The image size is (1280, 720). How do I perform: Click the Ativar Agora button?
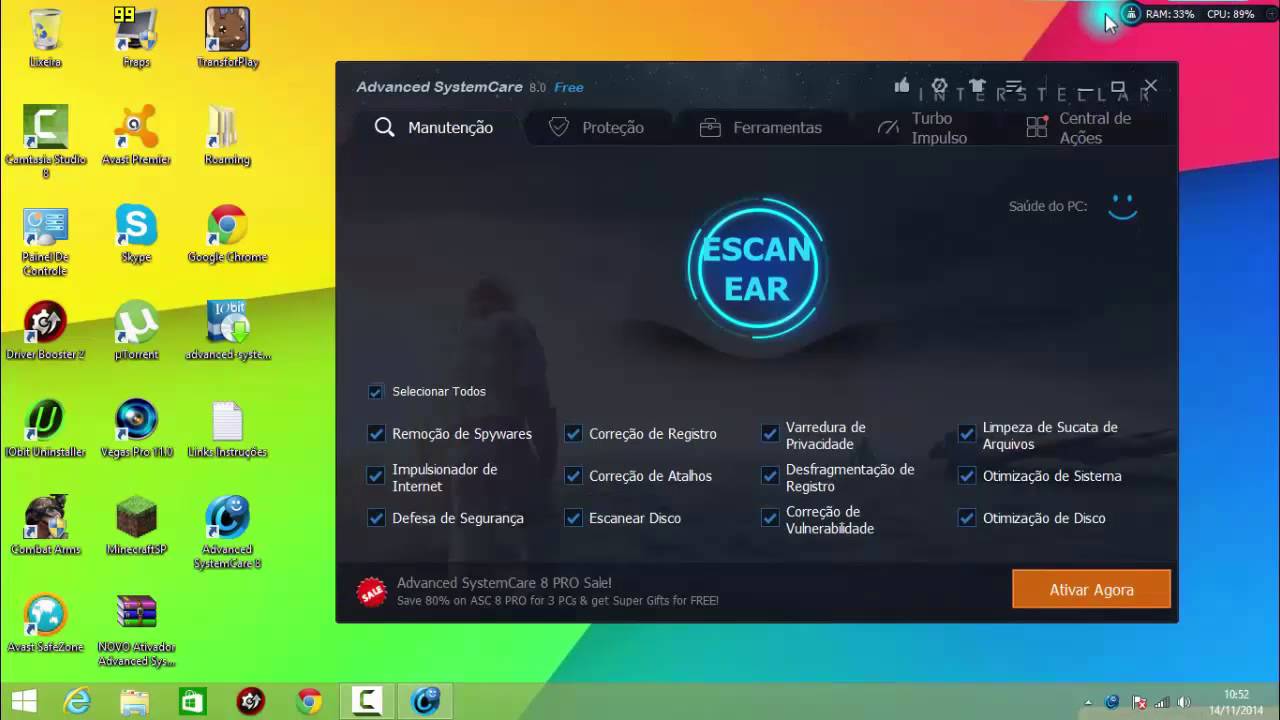(1091, 590)
